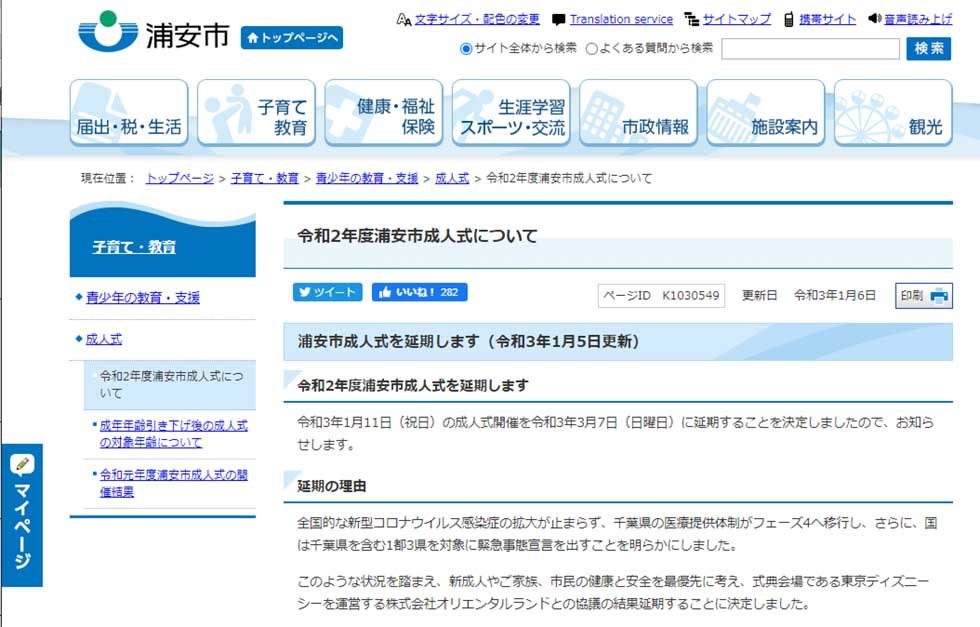Image resolution: width=980 pixels, height=627 pixels.
Task: Click the pencil icon on マイページ tab
Action: [22, 464]
